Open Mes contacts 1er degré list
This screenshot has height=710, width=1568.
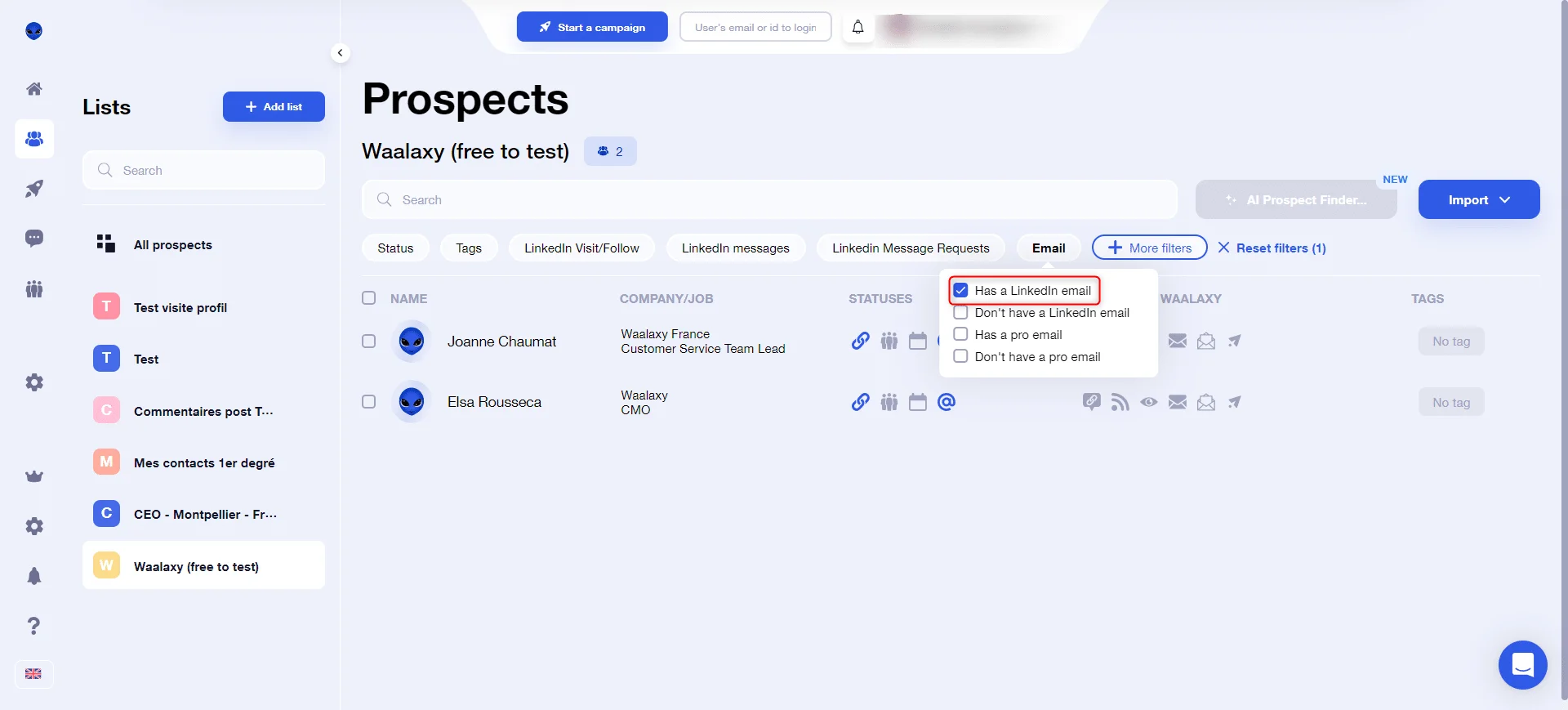pos(203,462)
